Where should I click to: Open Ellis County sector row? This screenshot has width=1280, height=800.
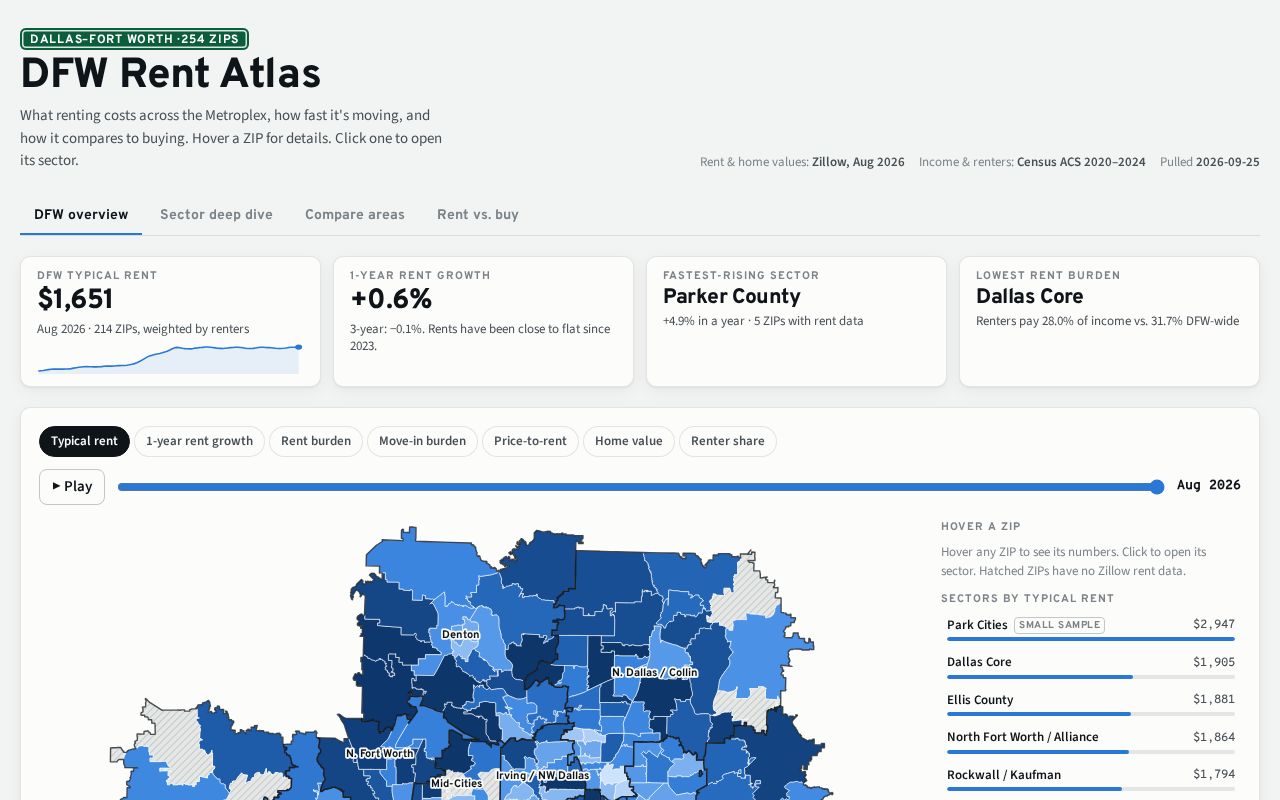tap(1091, 703)
